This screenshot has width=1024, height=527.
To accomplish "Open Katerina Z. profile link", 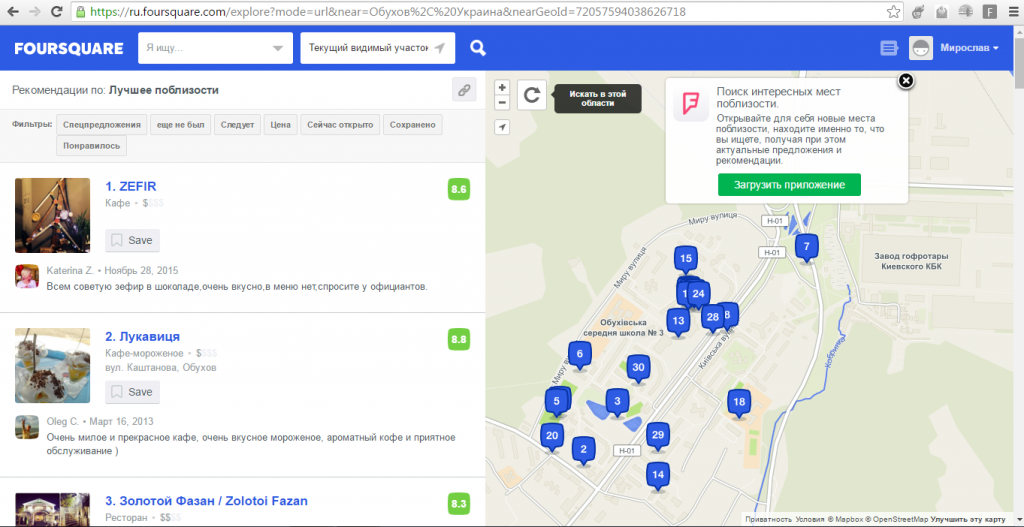I will 71,270.
